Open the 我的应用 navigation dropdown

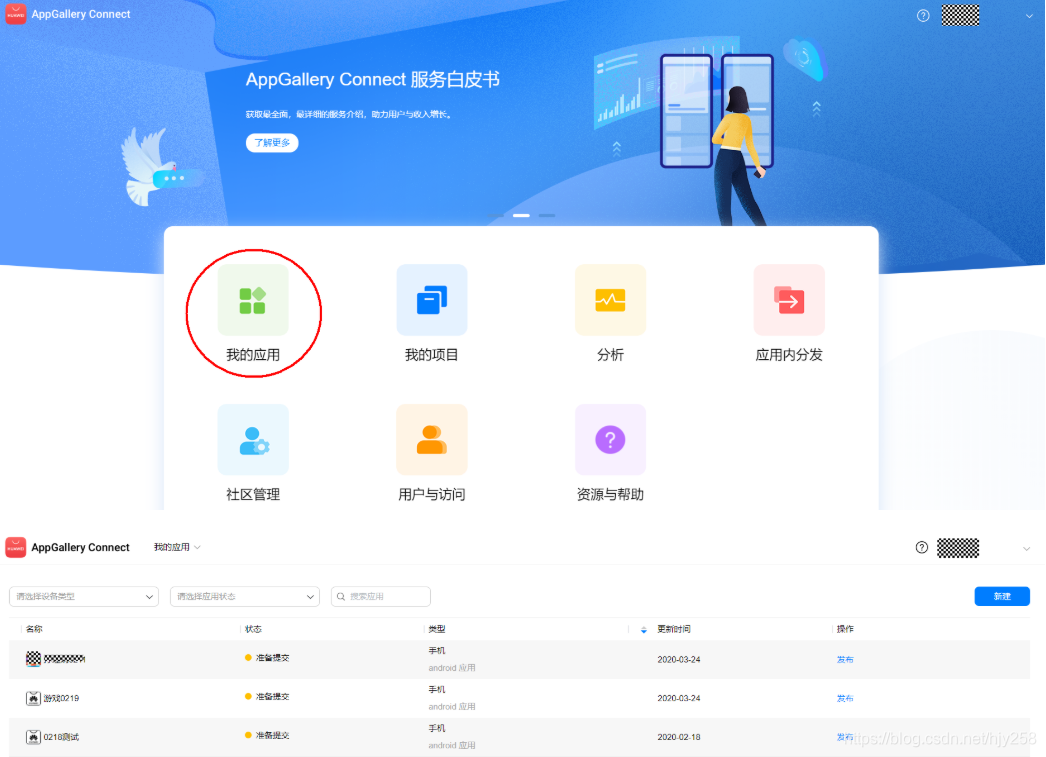point(177,547)
